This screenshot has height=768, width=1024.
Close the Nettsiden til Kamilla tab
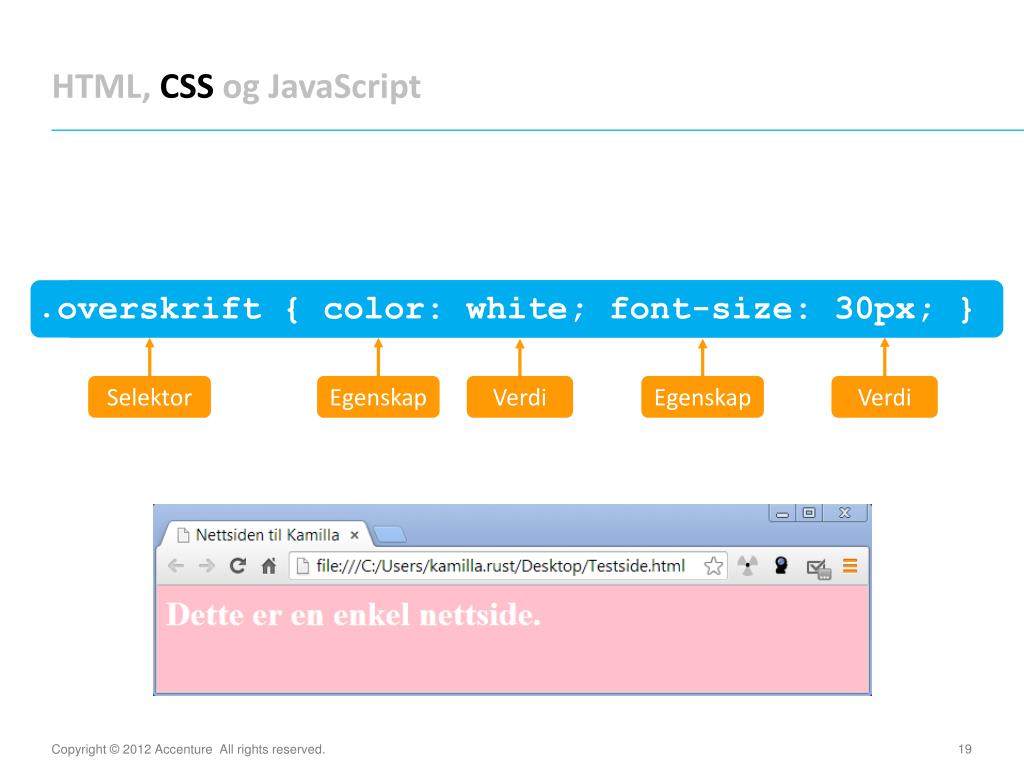pos(355,536)
